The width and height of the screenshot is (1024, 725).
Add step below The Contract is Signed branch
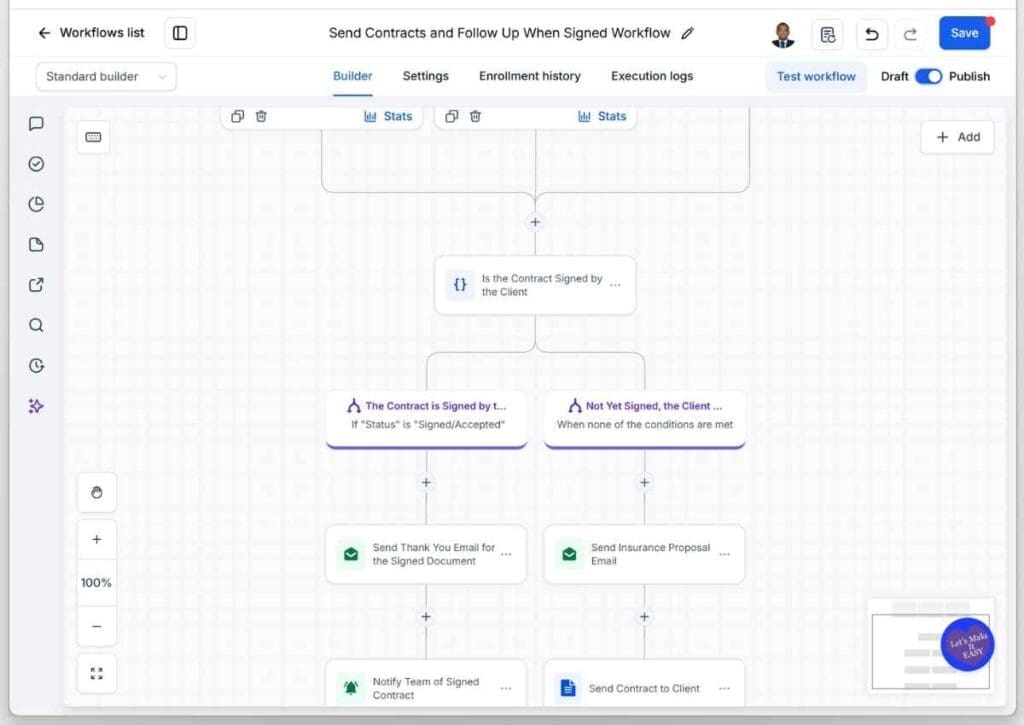pos(426,483)
